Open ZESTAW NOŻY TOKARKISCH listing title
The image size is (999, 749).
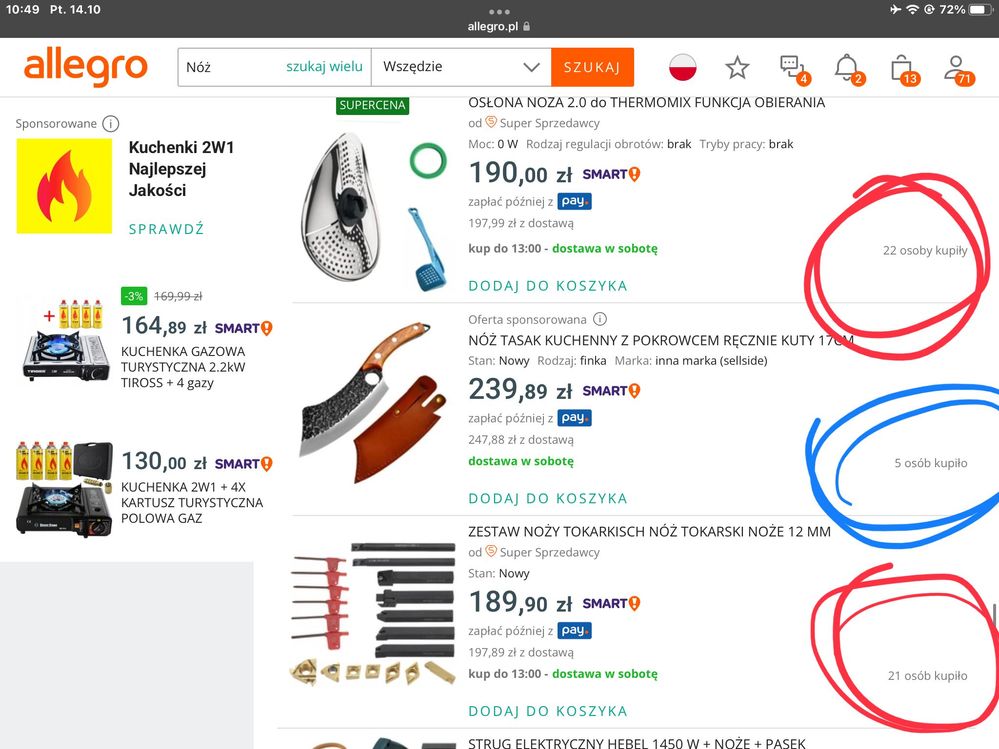coord(649,532)
